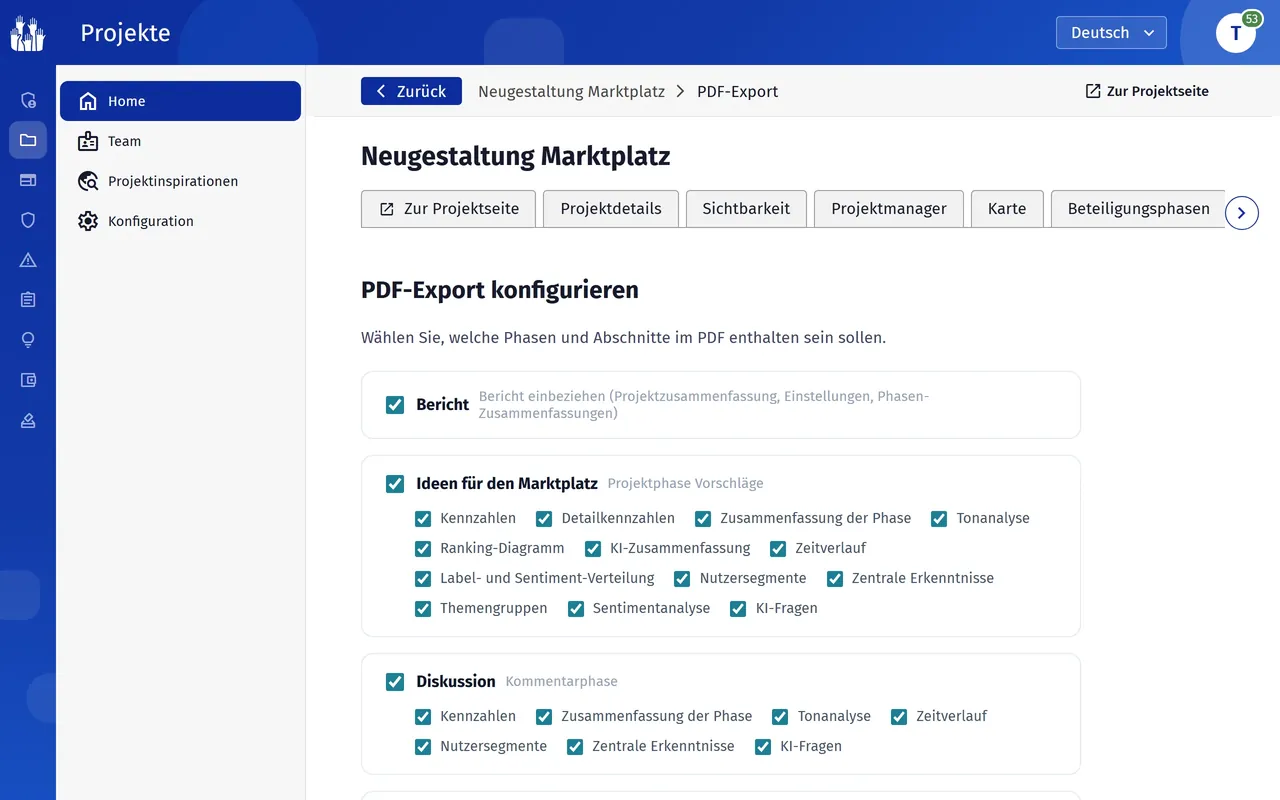Click the wallet icon in the left rail
This screenshot has height=800, width=1280.
pos(28,380)
